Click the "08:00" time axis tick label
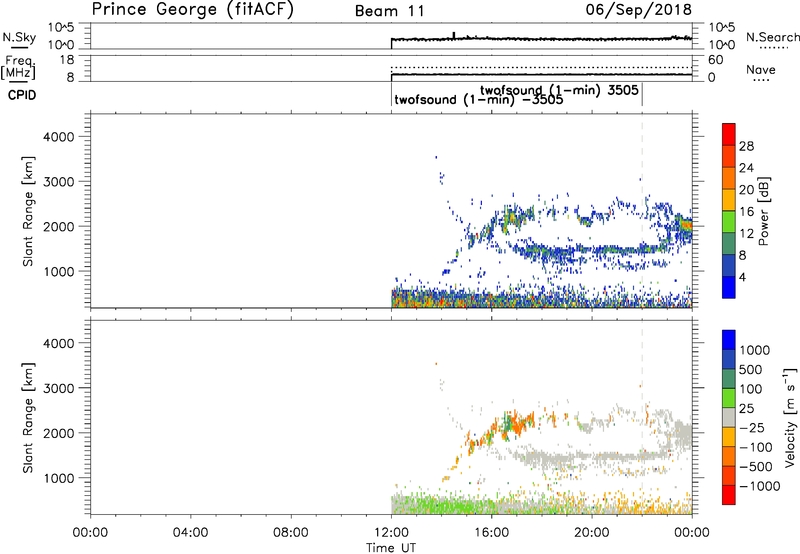 click(x=291, y=533)
